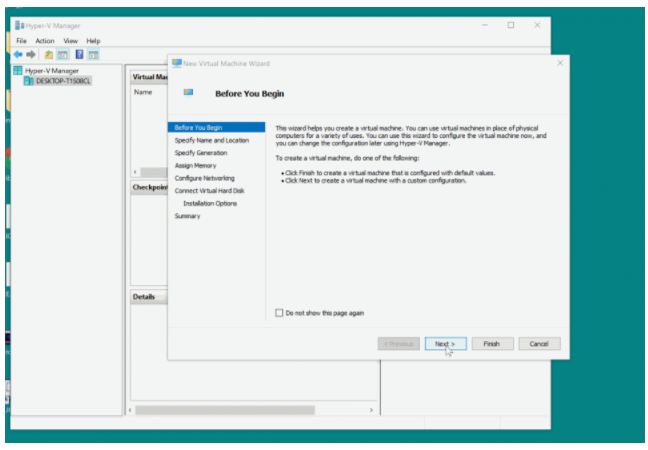Maximize the Hyper-V Manager window
Viewport: 648px width, 450px height.
click(511, 25)
